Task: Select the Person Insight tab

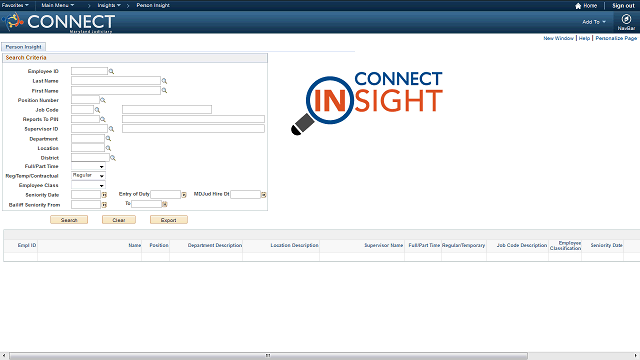Action: coord(23,47)
